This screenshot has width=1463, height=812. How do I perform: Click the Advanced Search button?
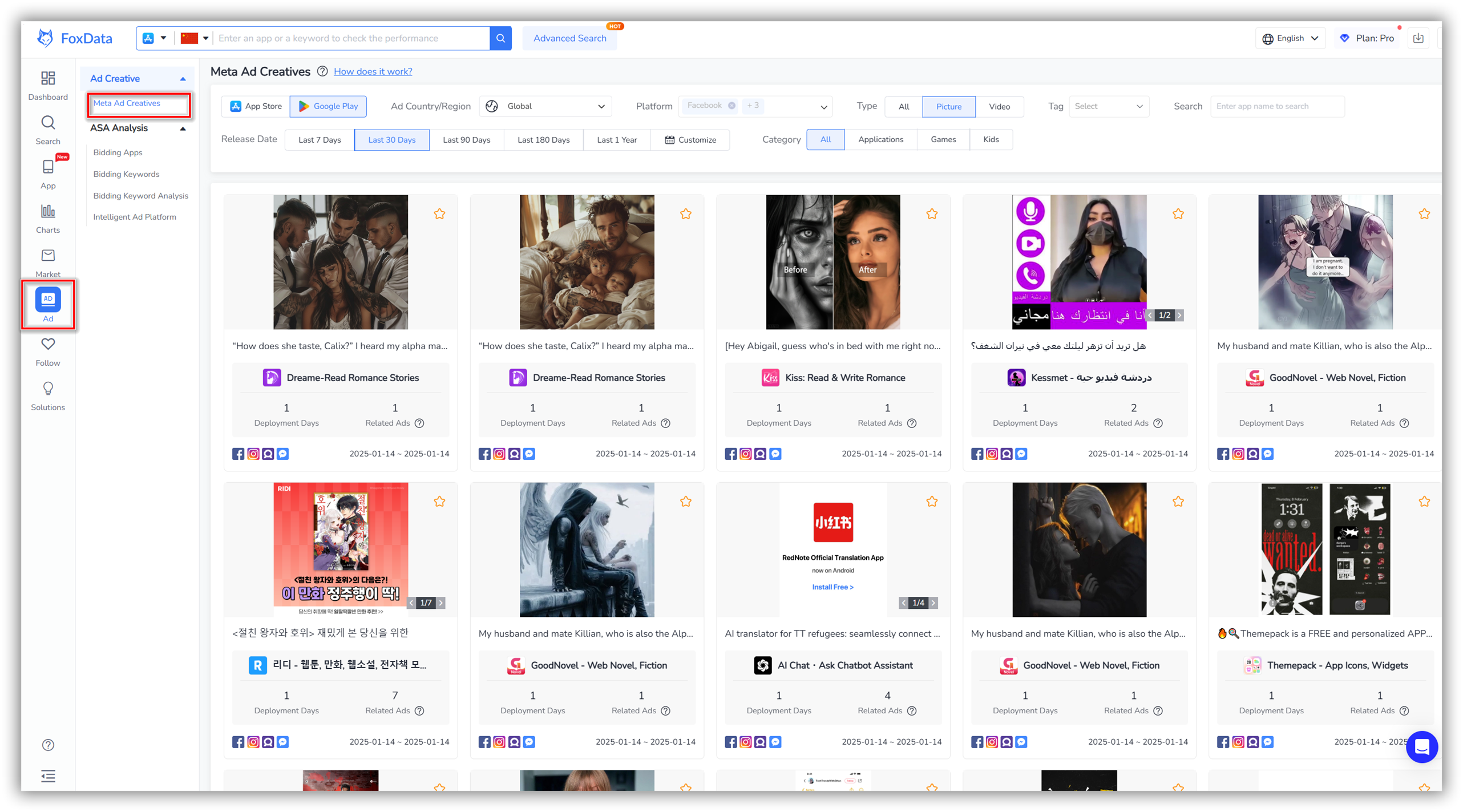569,38
